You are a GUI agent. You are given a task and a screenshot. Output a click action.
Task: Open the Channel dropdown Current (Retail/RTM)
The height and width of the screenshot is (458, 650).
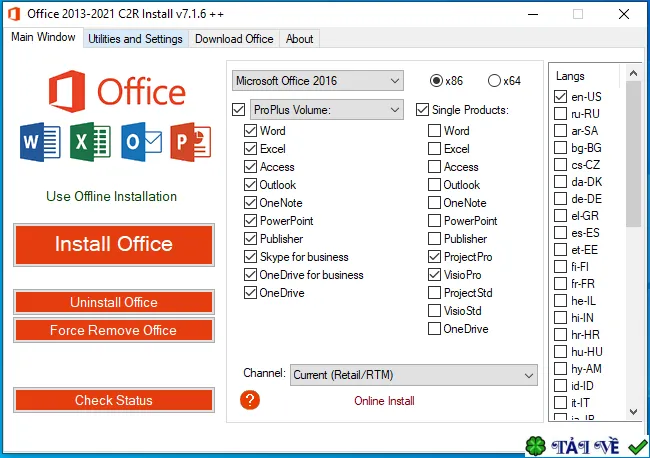tap(414, 375)
